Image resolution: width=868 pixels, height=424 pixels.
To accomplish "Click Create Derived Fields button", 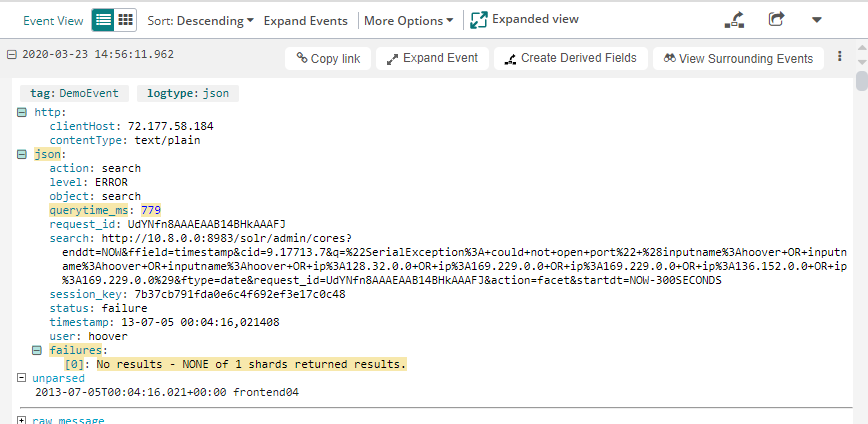I will pyautogui.click(x=569, y=58).
